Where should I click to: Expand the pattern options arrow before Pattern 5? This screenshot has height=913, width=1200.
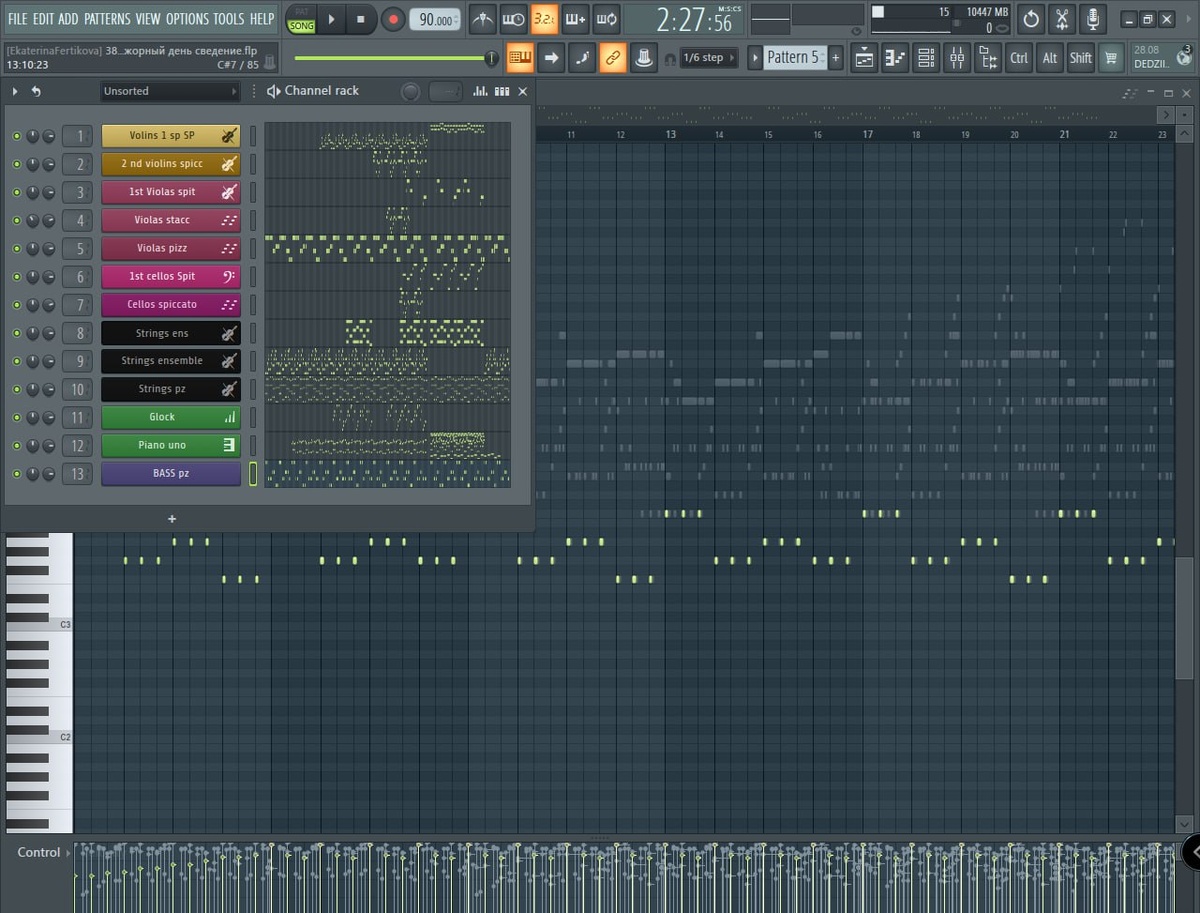pos(755,58)
